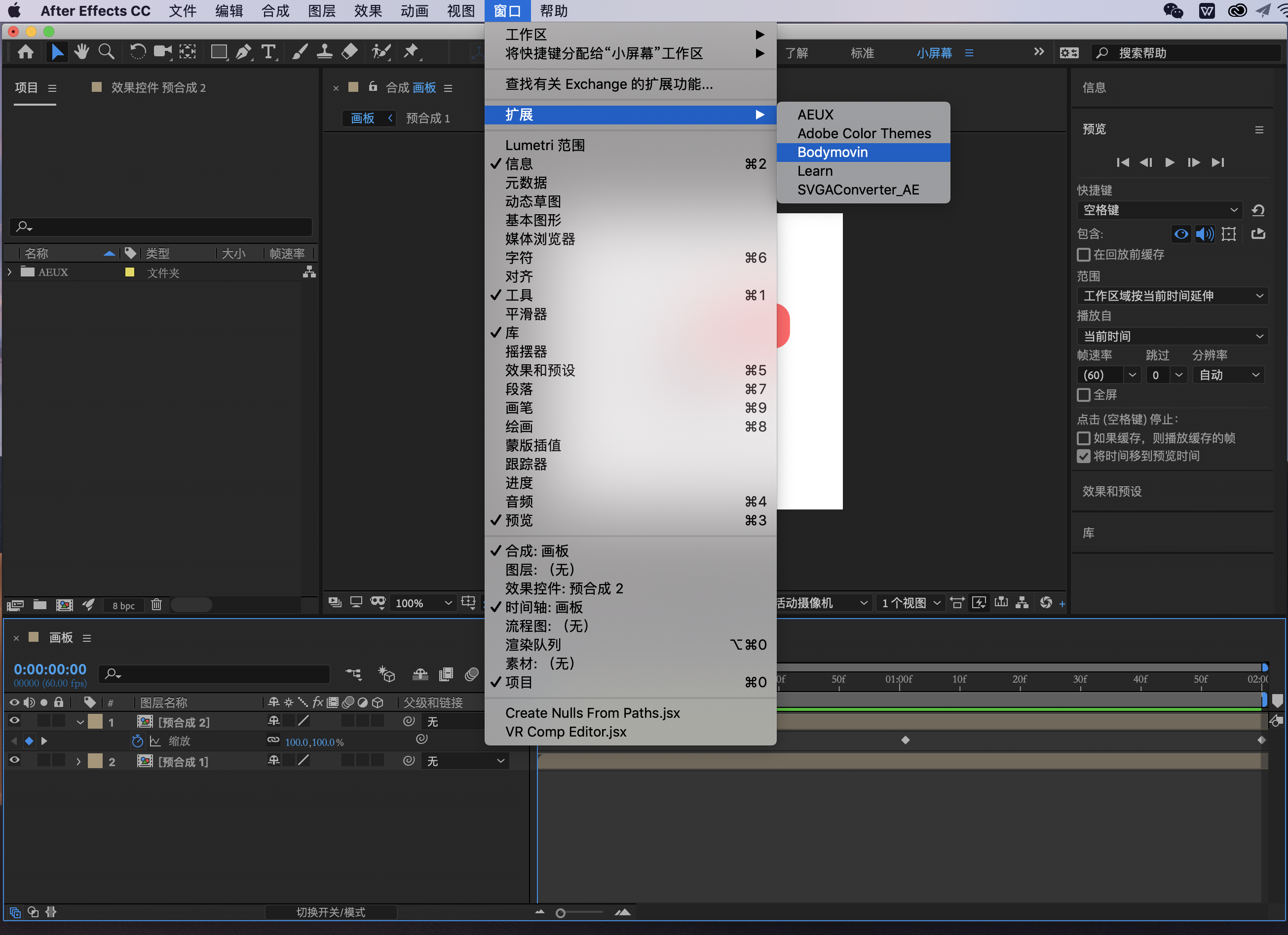Select the Type text tool

[x=268, y=52]
